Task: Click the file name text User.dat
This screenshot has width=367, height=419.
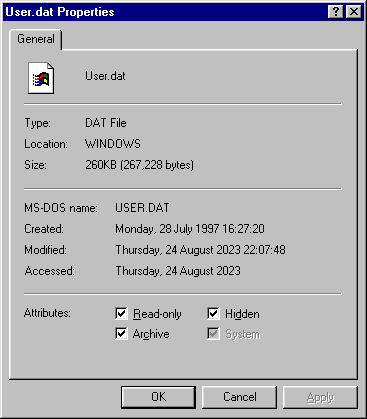Action: [105, 76]
